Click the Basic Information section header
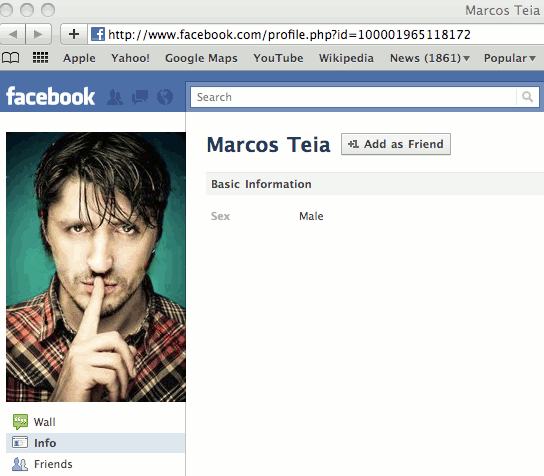Screen dimensions: 544x476 [375, 184]
